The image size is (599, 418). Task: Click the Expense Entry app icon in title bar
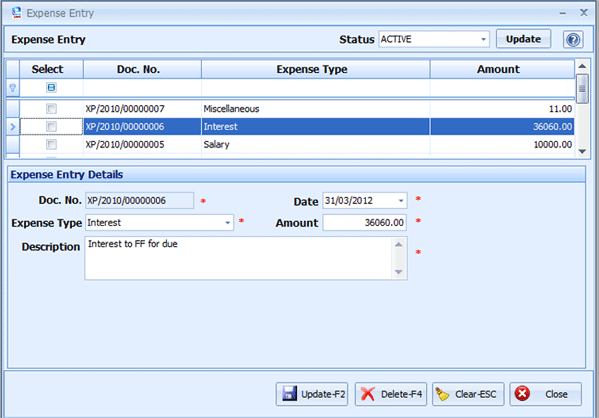16,13
